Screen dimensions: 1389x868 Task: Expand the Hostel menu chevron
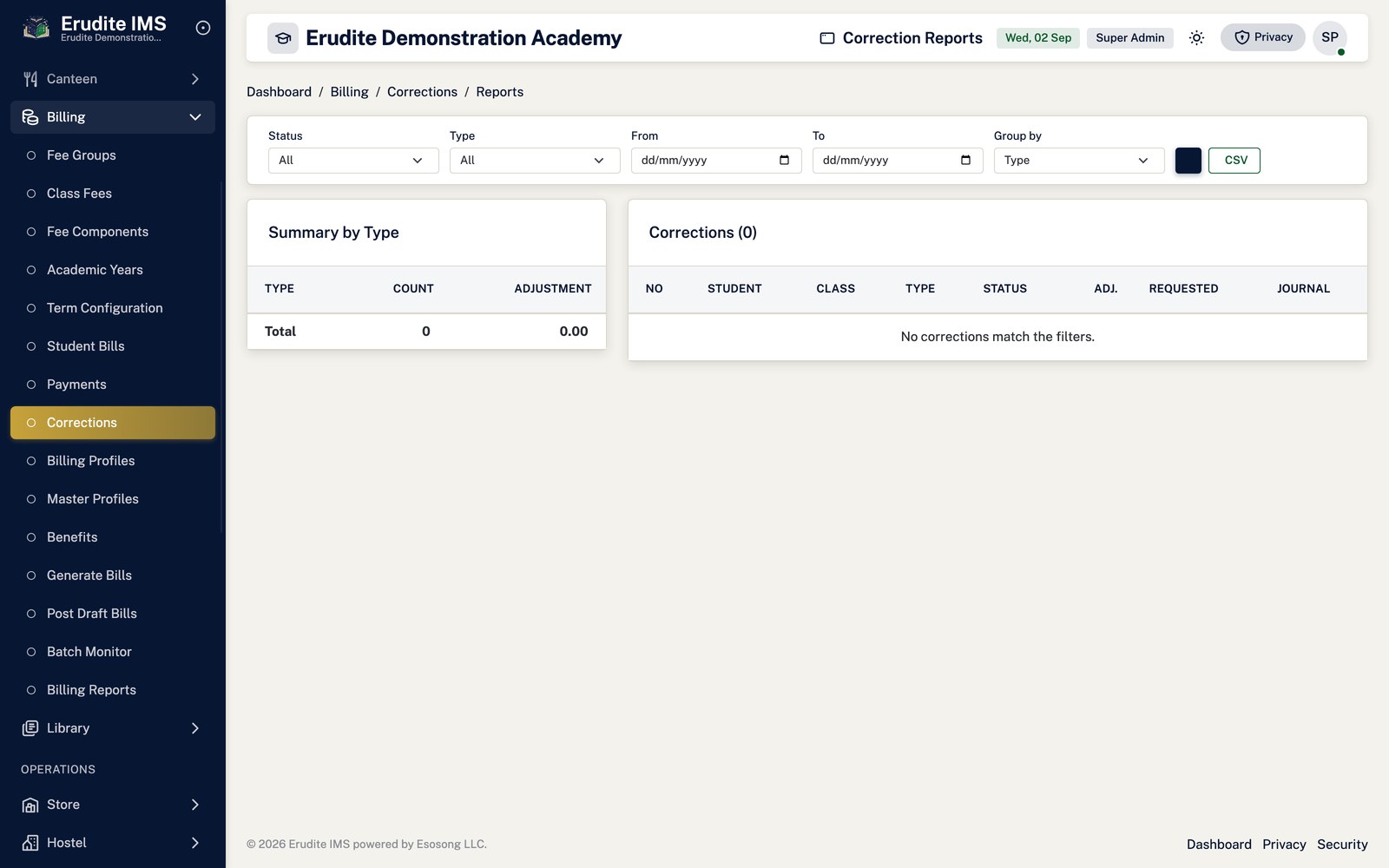(x=195, y=843)
